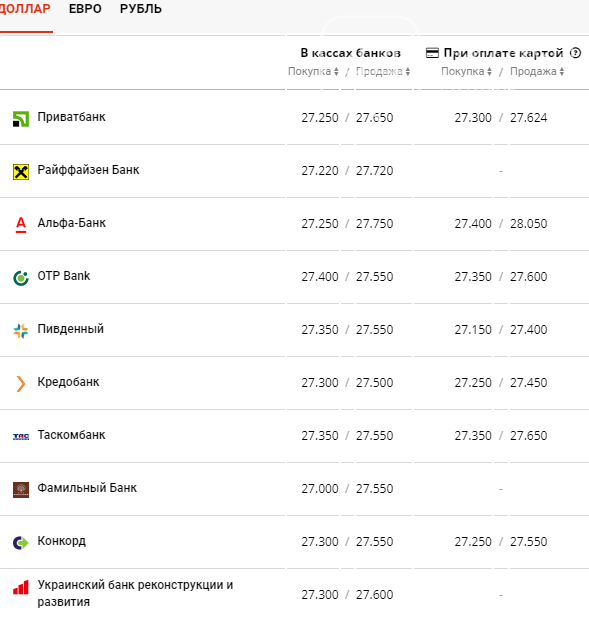Click the Альфа-Банк red letter A logo
This screenshot has width=589, height=621.
[x=21, y=225]
